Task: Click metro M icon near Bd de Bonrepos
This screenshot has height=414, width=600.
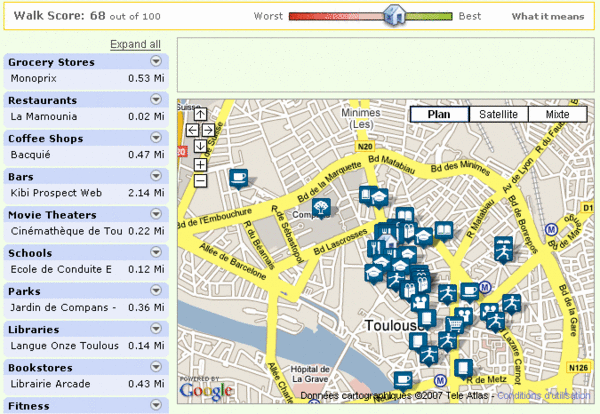Action: (551, 230)
